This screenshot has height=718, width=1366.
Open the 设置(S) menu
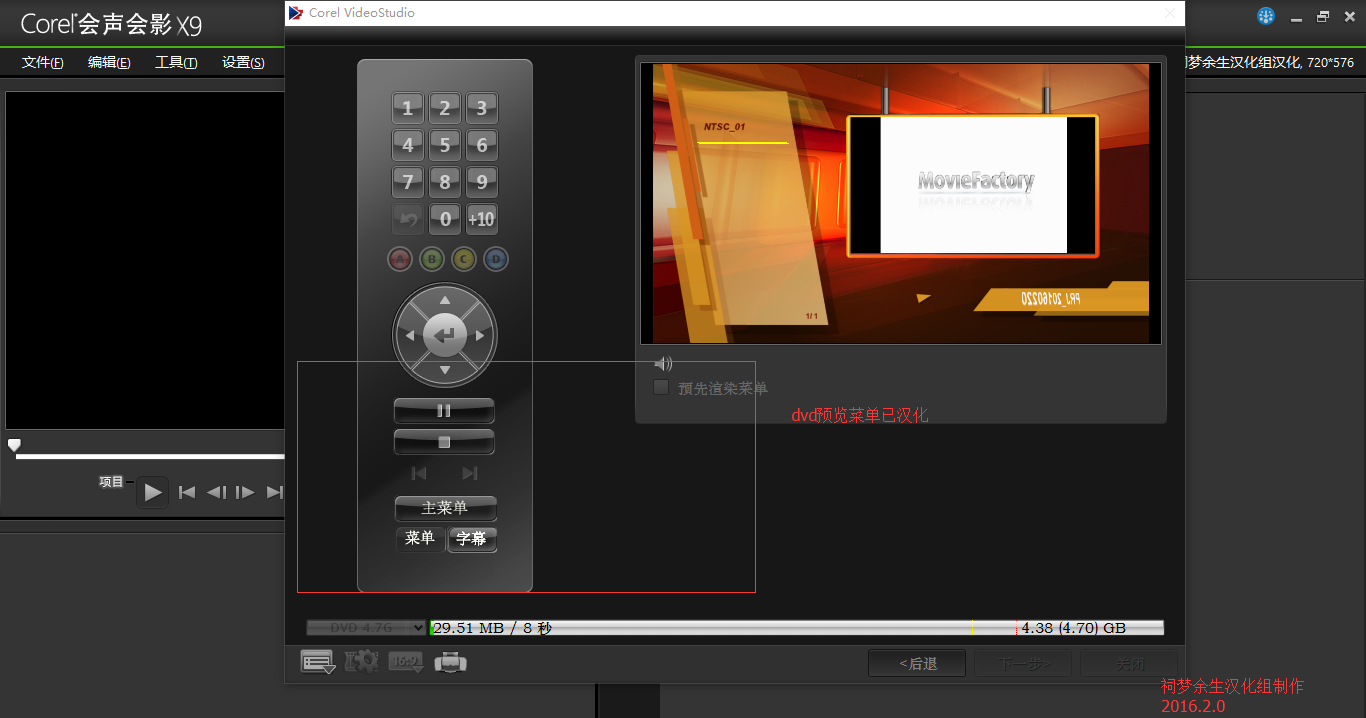point(243,62)
